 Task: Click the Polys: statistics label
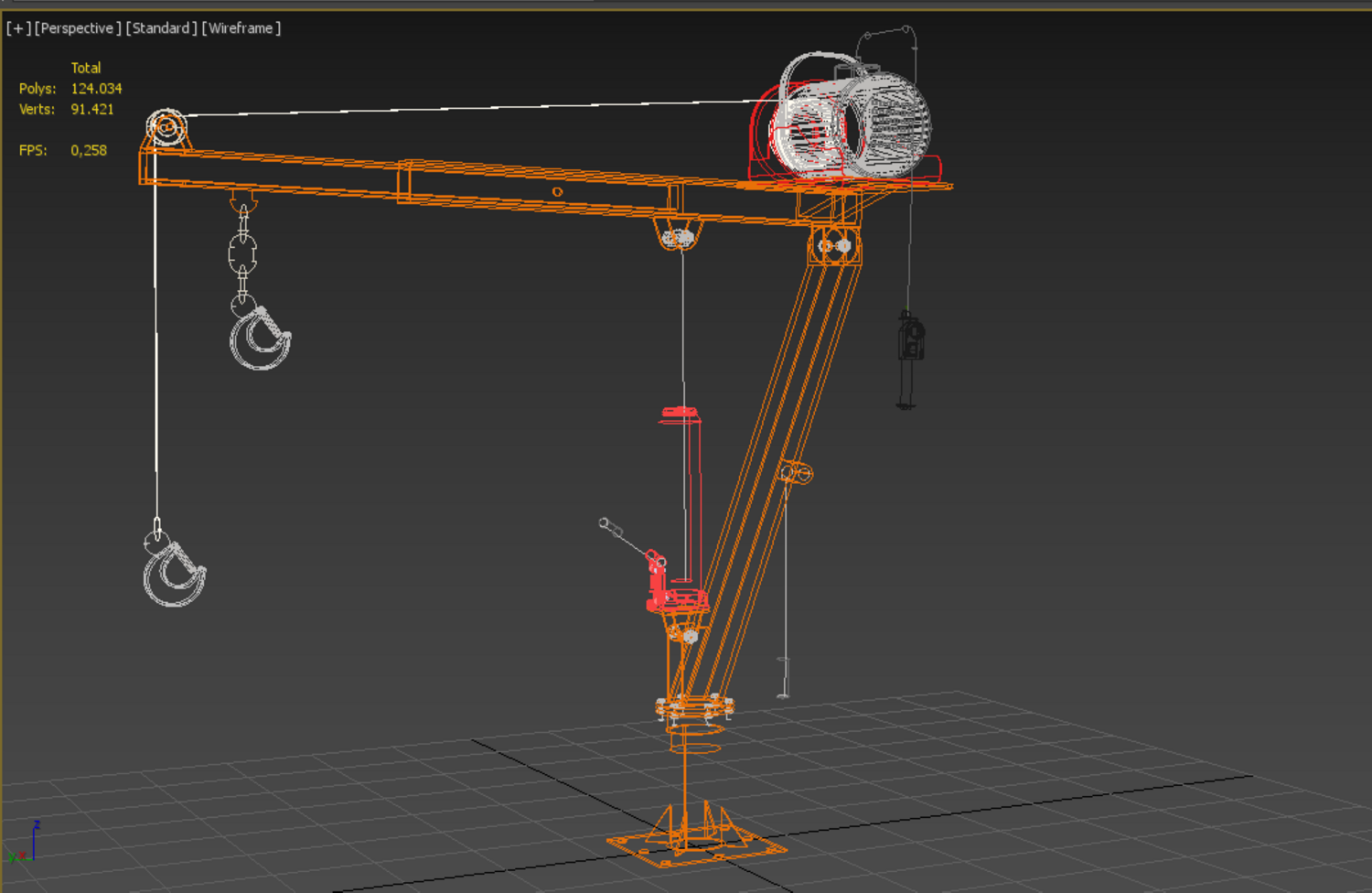38,89
